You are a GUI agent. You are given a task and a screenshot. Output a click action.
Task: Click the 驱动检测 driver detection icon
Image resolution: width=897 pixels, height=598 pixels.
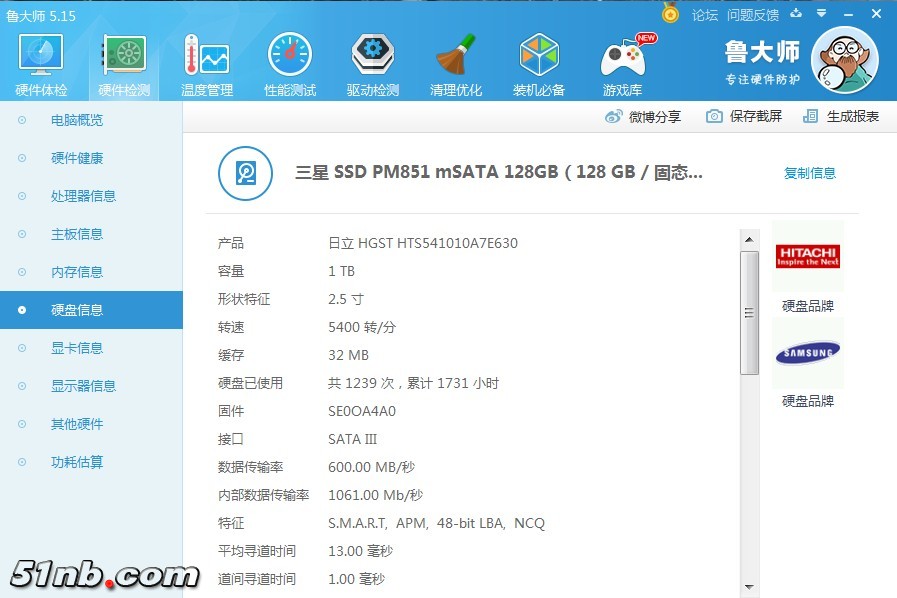coord(373,65)
